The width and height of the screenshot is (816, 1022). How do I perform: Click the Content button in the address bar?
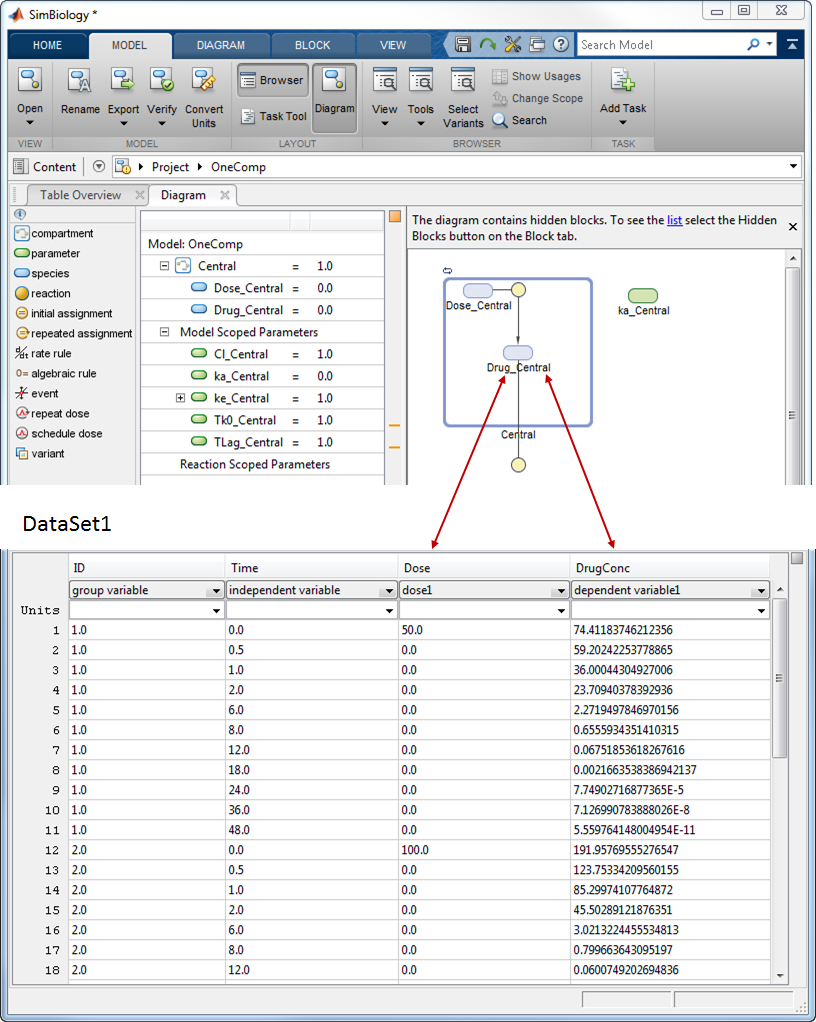tap(45, 167)
